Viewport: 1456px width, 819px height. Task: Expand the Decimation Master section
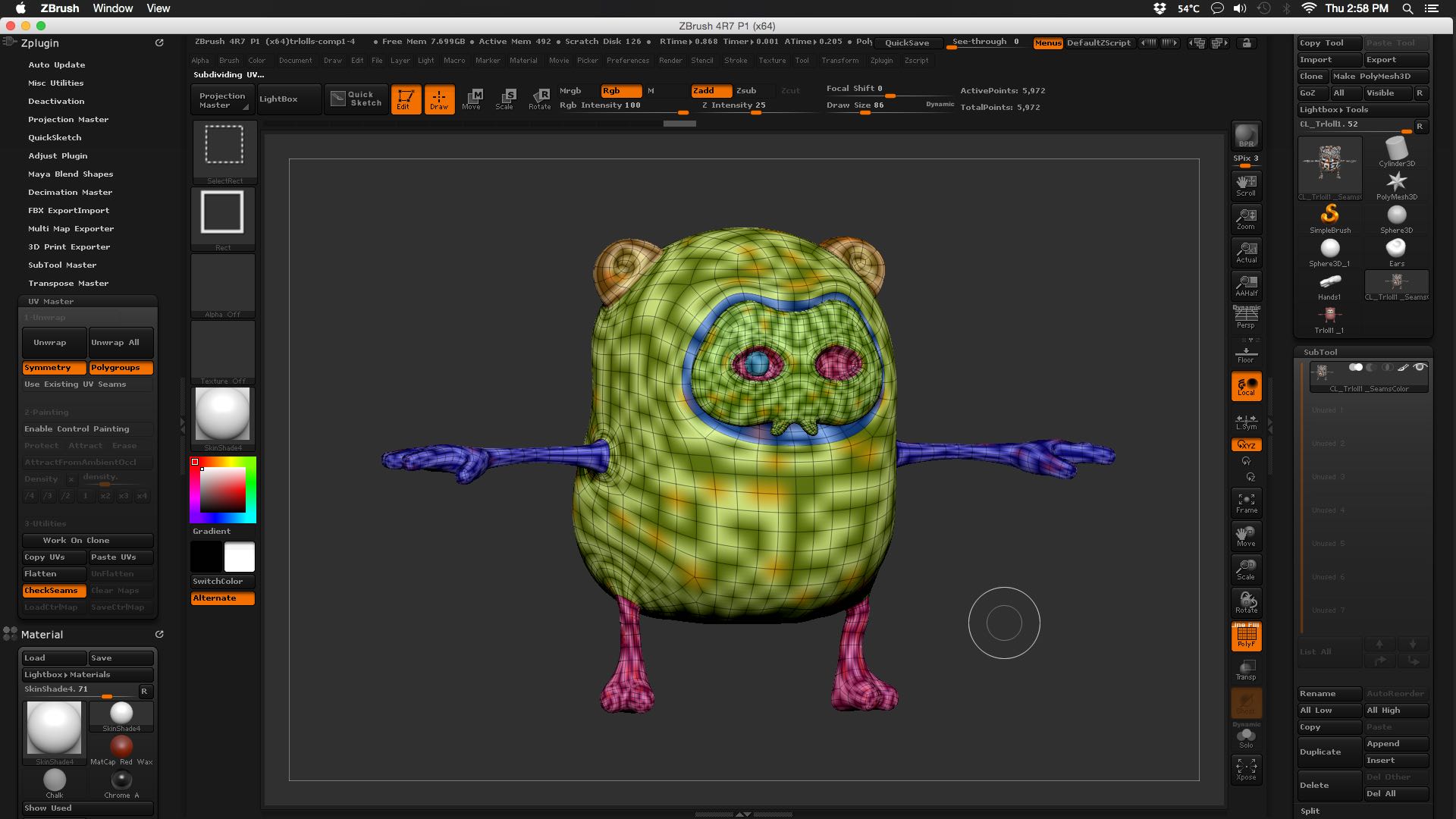[70, 192]
